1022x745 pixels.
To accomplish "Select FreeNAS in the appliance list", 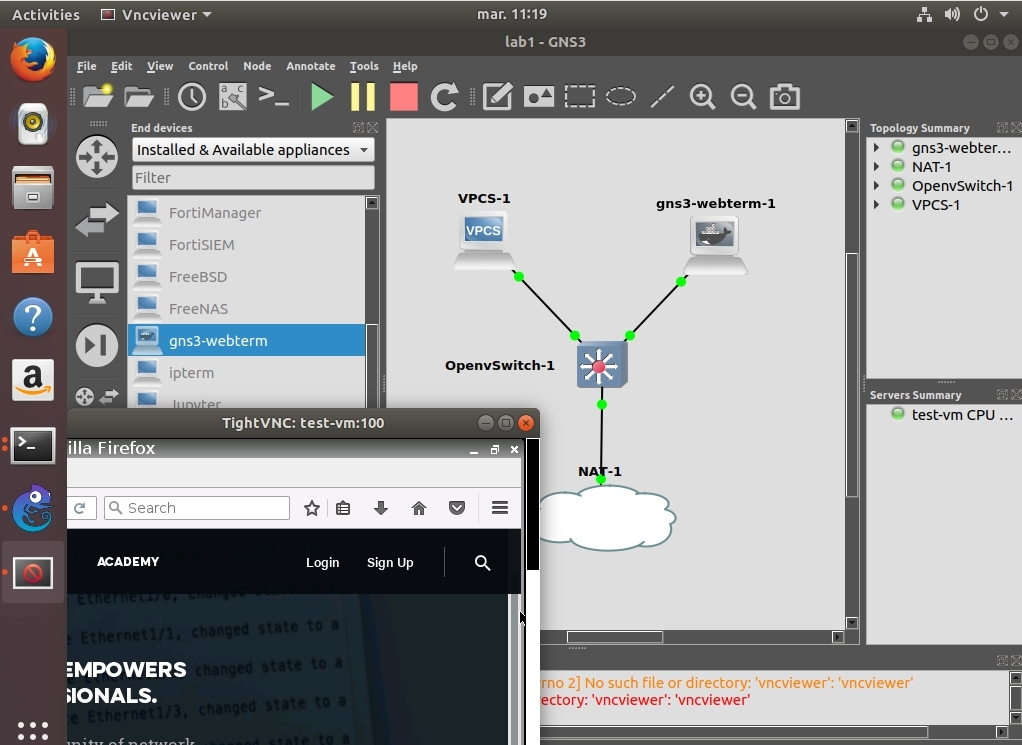I will tap(246, 308).
